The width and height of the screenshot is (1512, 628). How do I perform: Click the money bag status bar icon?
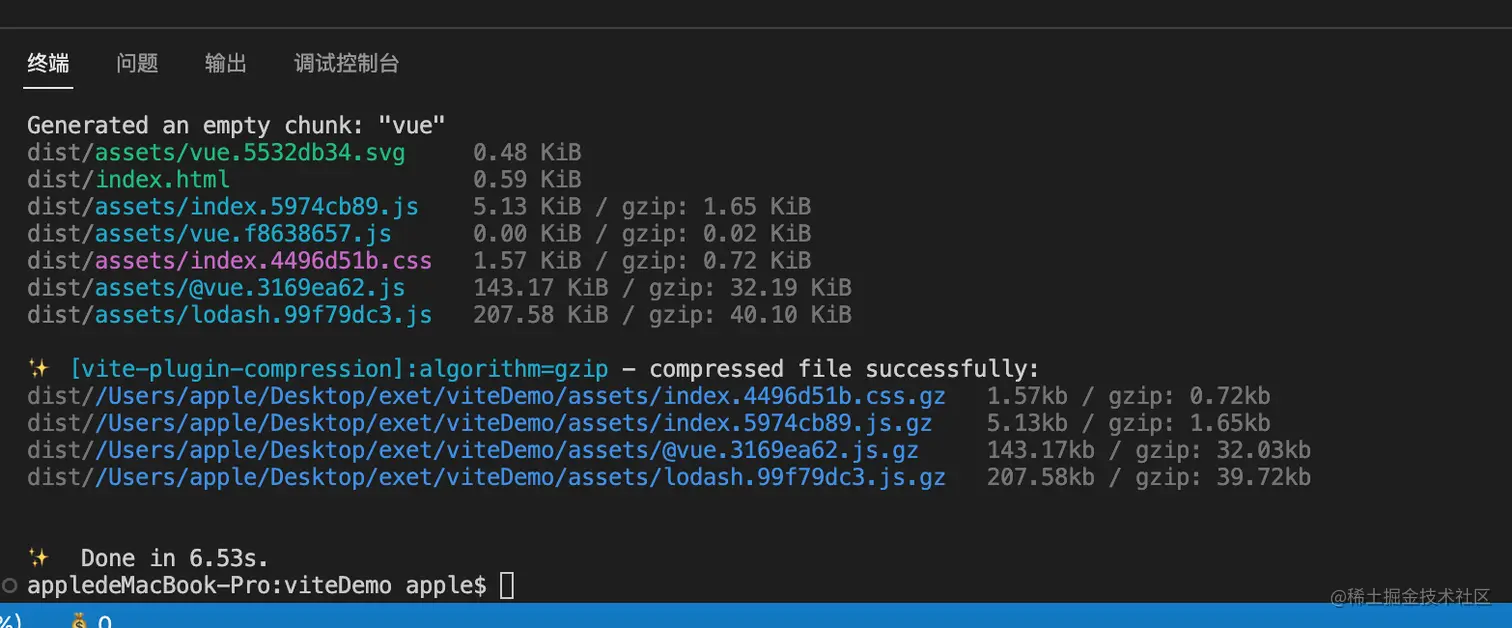(81, 621)
